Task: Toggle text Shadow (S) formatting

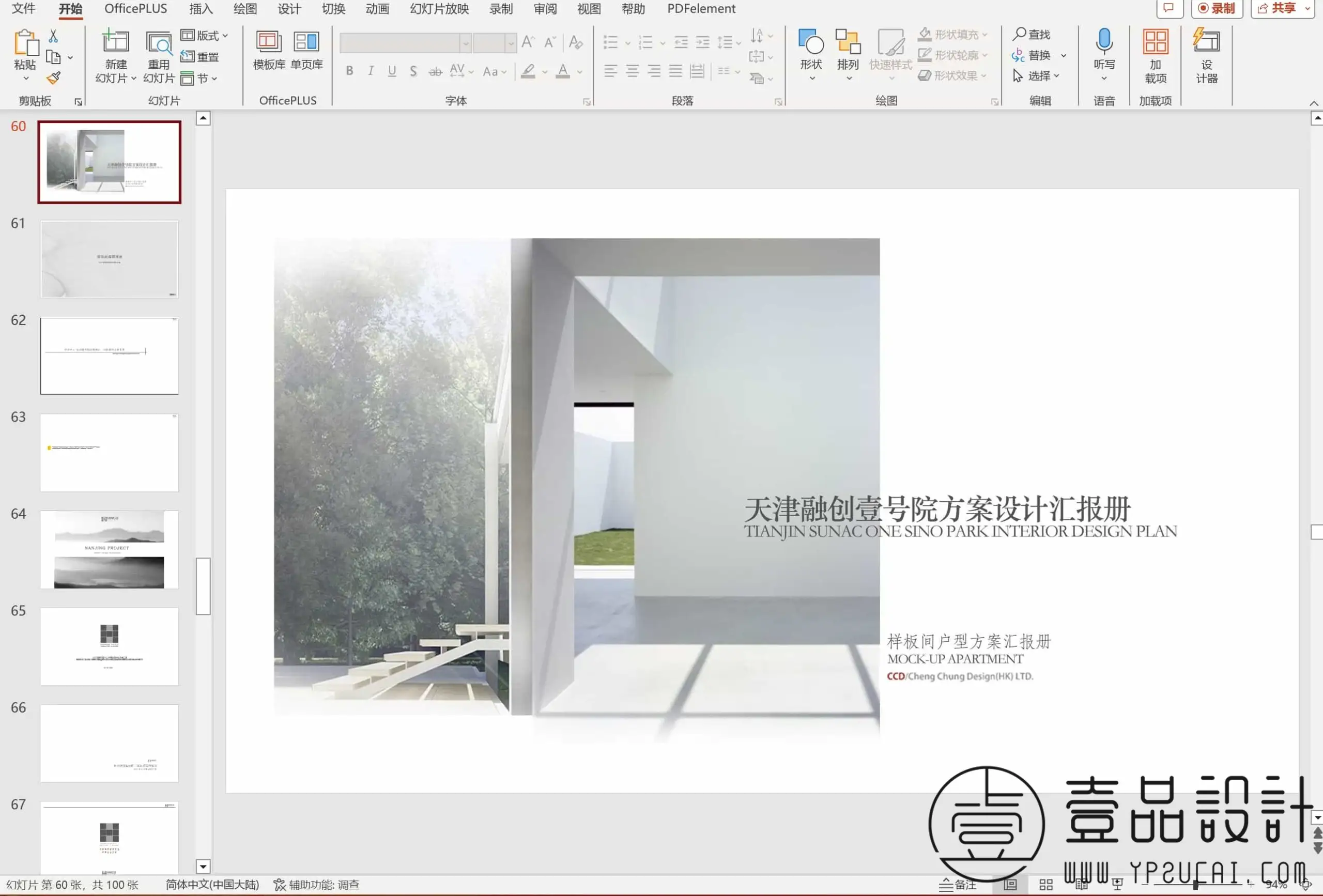Action: coord(413,71)
